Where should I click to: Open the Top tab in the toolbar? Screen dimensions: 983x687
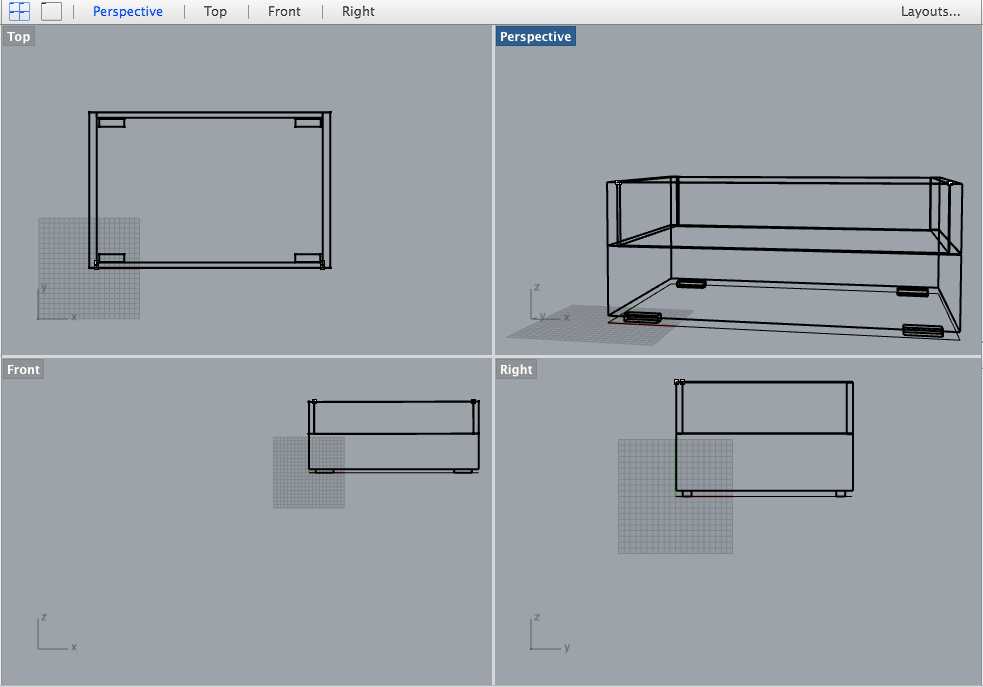pyautogui.click(x=215, y=11)
